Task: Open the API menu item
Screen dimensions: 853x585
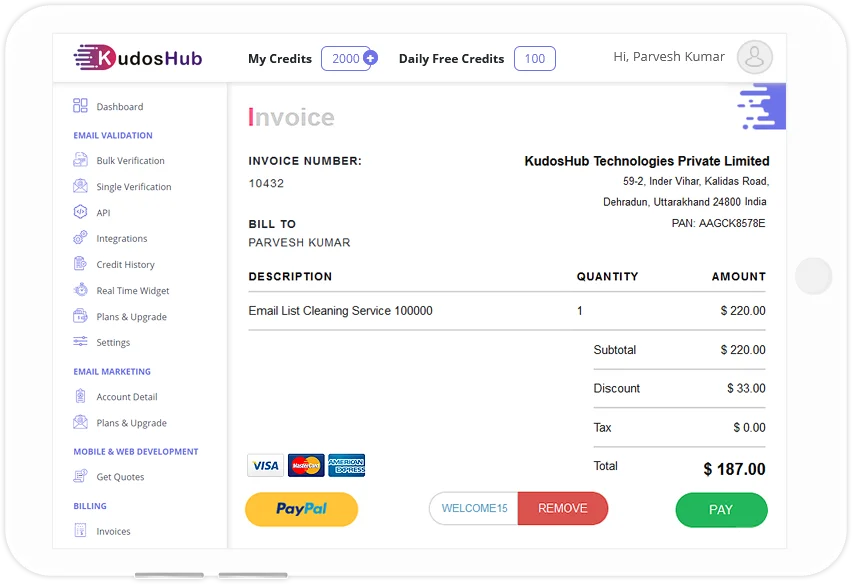Action: click(x=103, y=213)
